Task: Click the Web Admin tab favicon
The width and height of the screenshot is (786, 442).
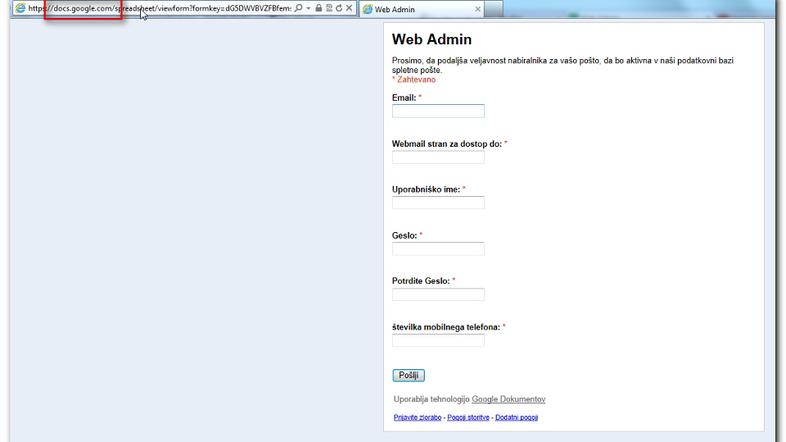Action: 367,9
